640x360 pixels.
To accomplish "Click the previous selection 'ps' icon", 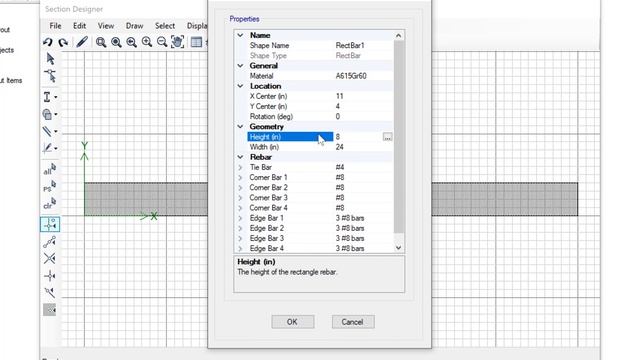I will coord(49,187).
